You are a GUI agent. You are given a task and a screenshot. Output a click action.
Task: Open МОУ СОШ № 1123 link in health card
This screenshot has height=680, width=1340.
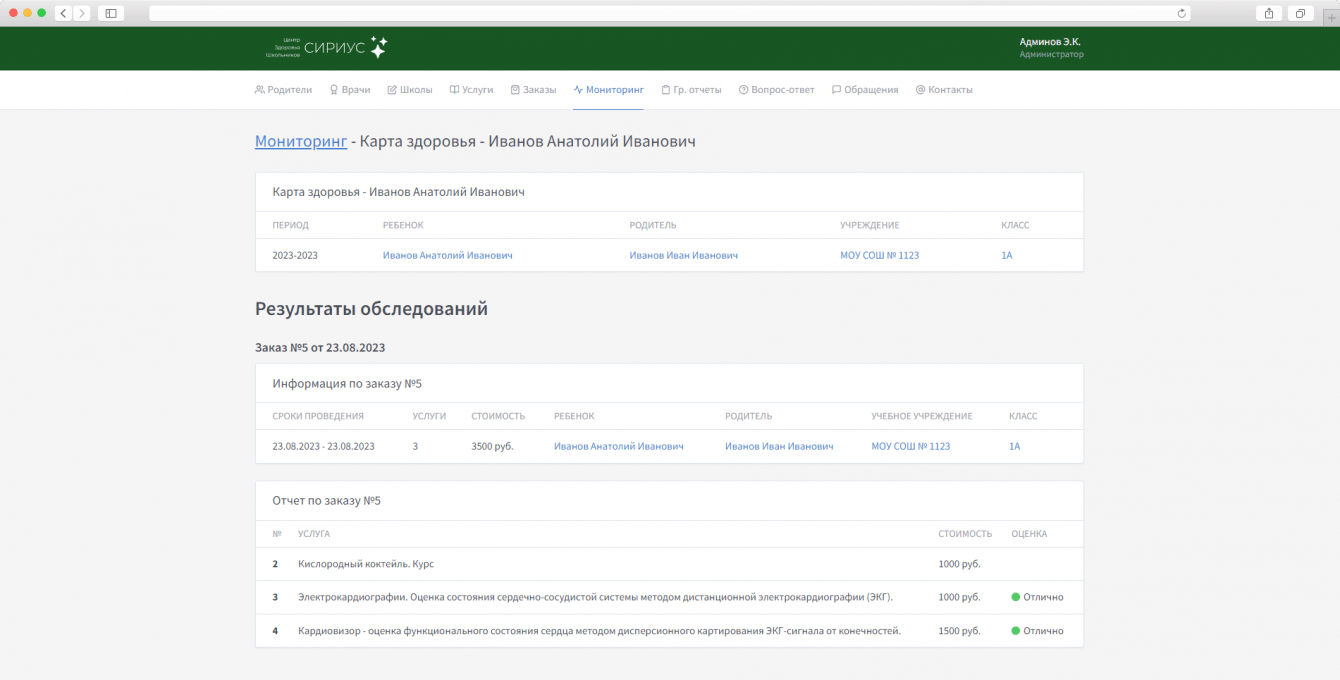click(879, 256)
